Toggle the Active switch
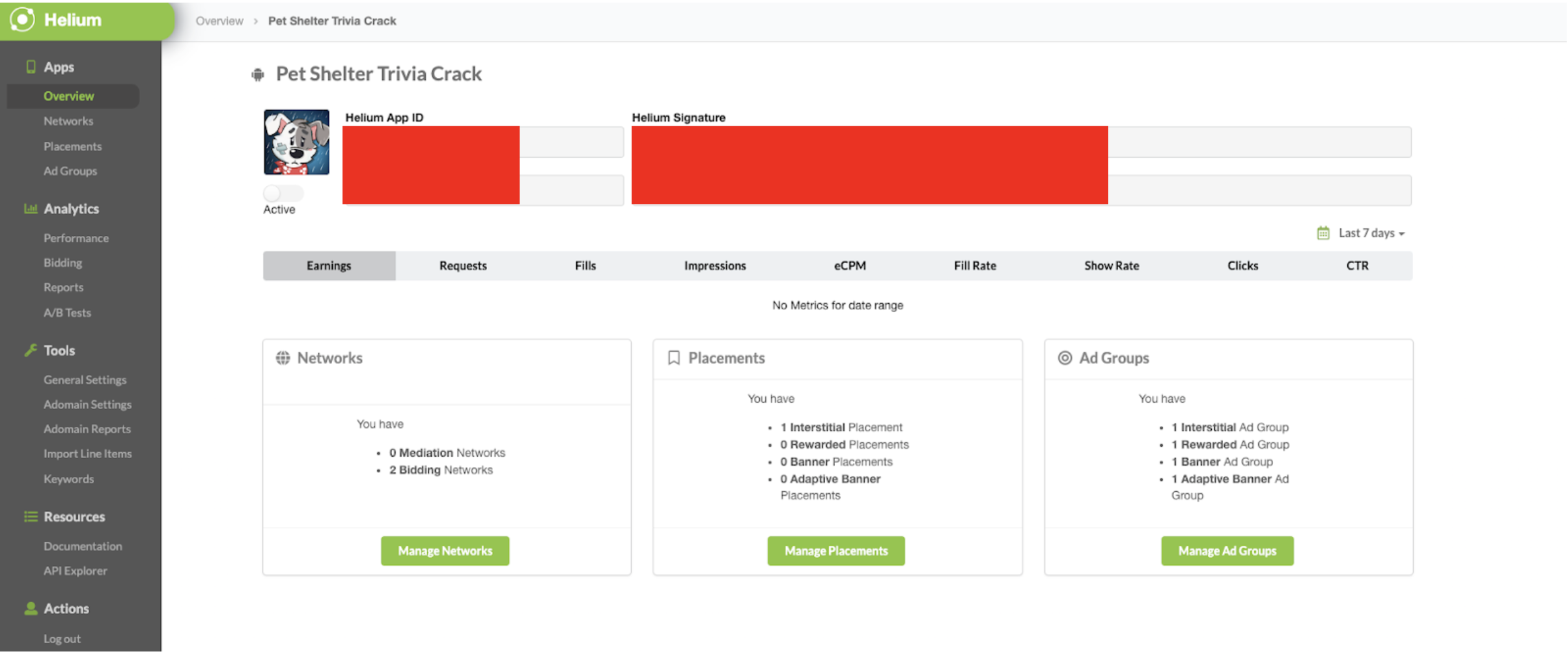Screen dimensions: 1568x658 pyautogui.click(x=283, y=193)
